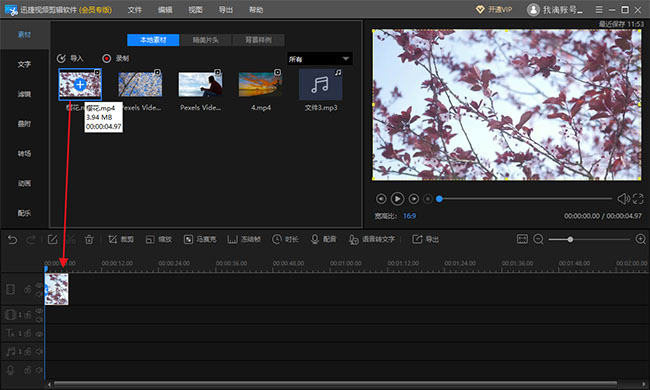This screenshot has width=650, height=390.
Task: Open the 动画 animation sidebar panel
Action: click(x=24, y=183)
